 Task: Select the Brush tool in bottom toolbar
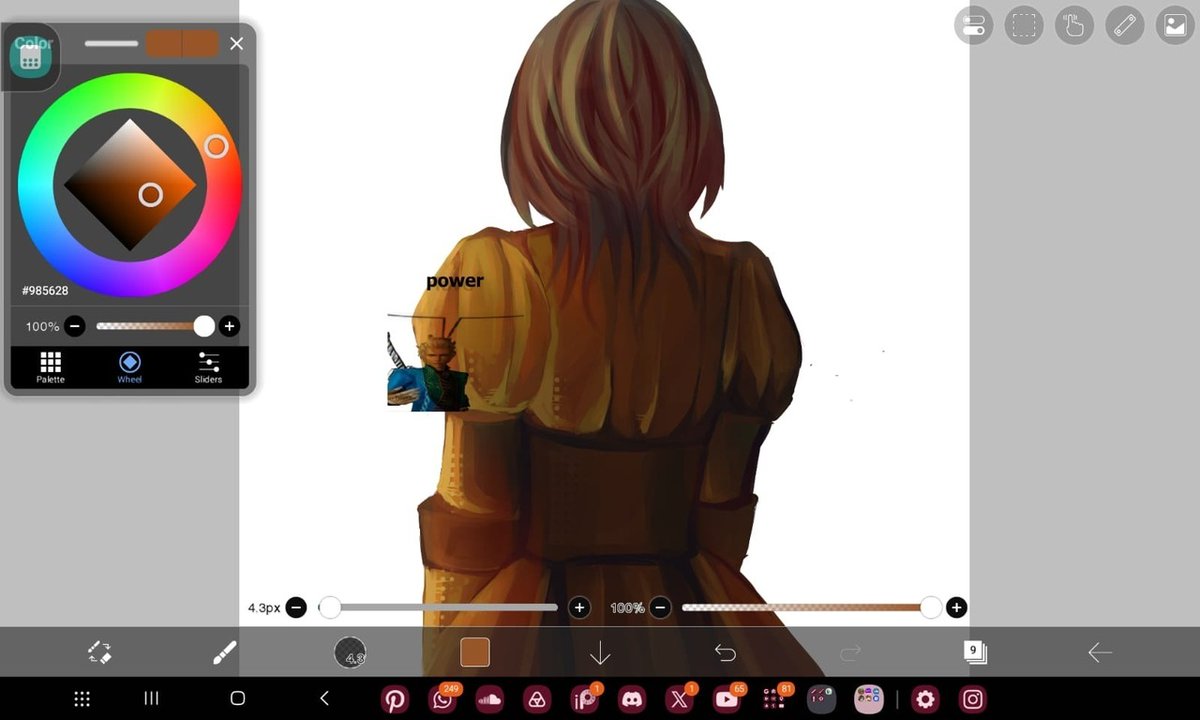[x=225, y=653]
